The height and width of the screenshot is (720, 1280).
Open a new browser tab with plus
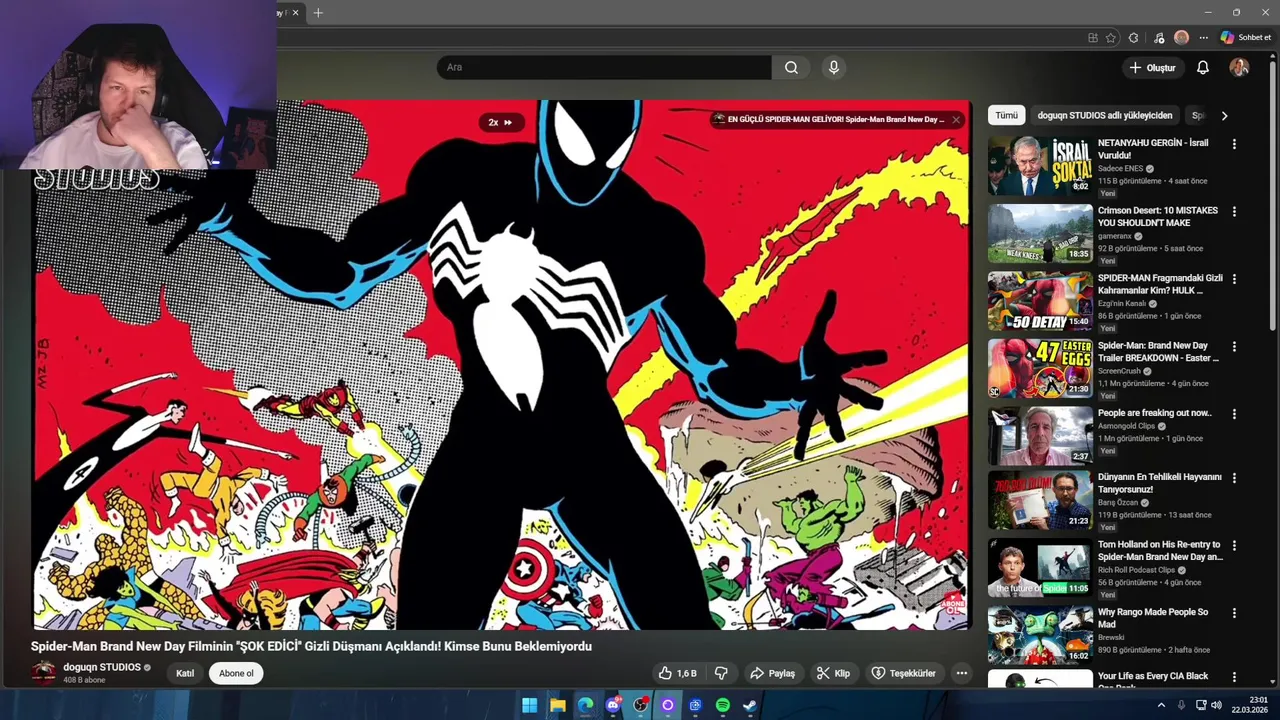click(x=318, y=13)
